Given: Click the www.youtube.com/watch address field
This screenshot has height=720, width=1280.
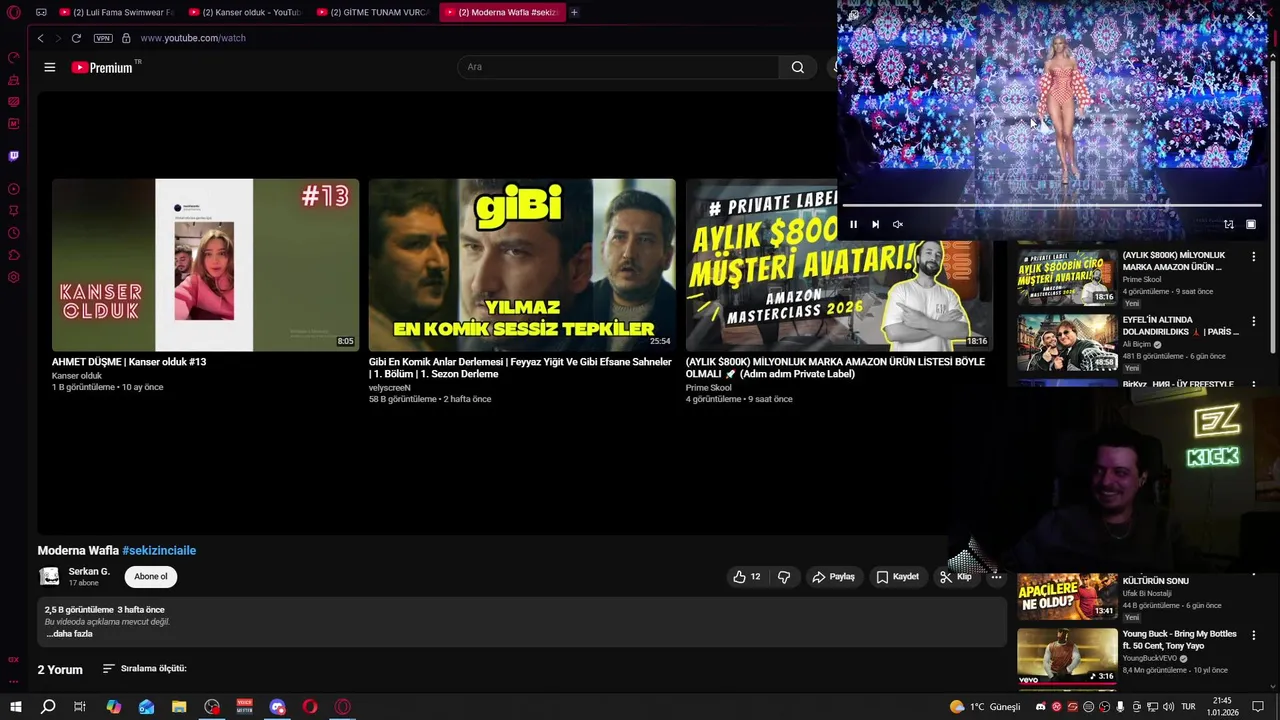Looking at the screenshot, I should coord(193,38).
